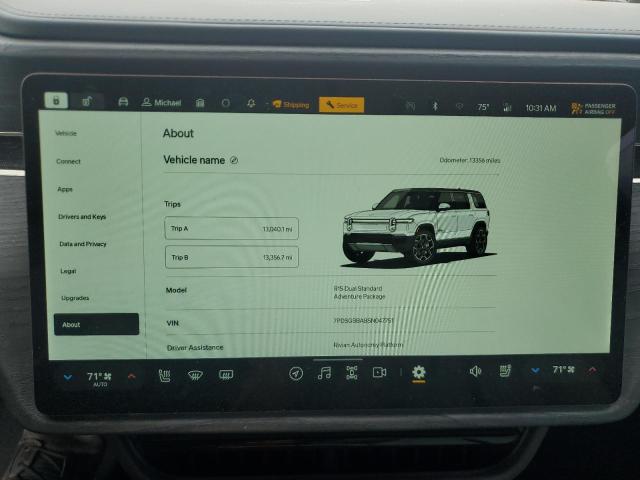Open the drive modes vehicle icon
Viewport: 640px width, 480px height.
[352, 373]
